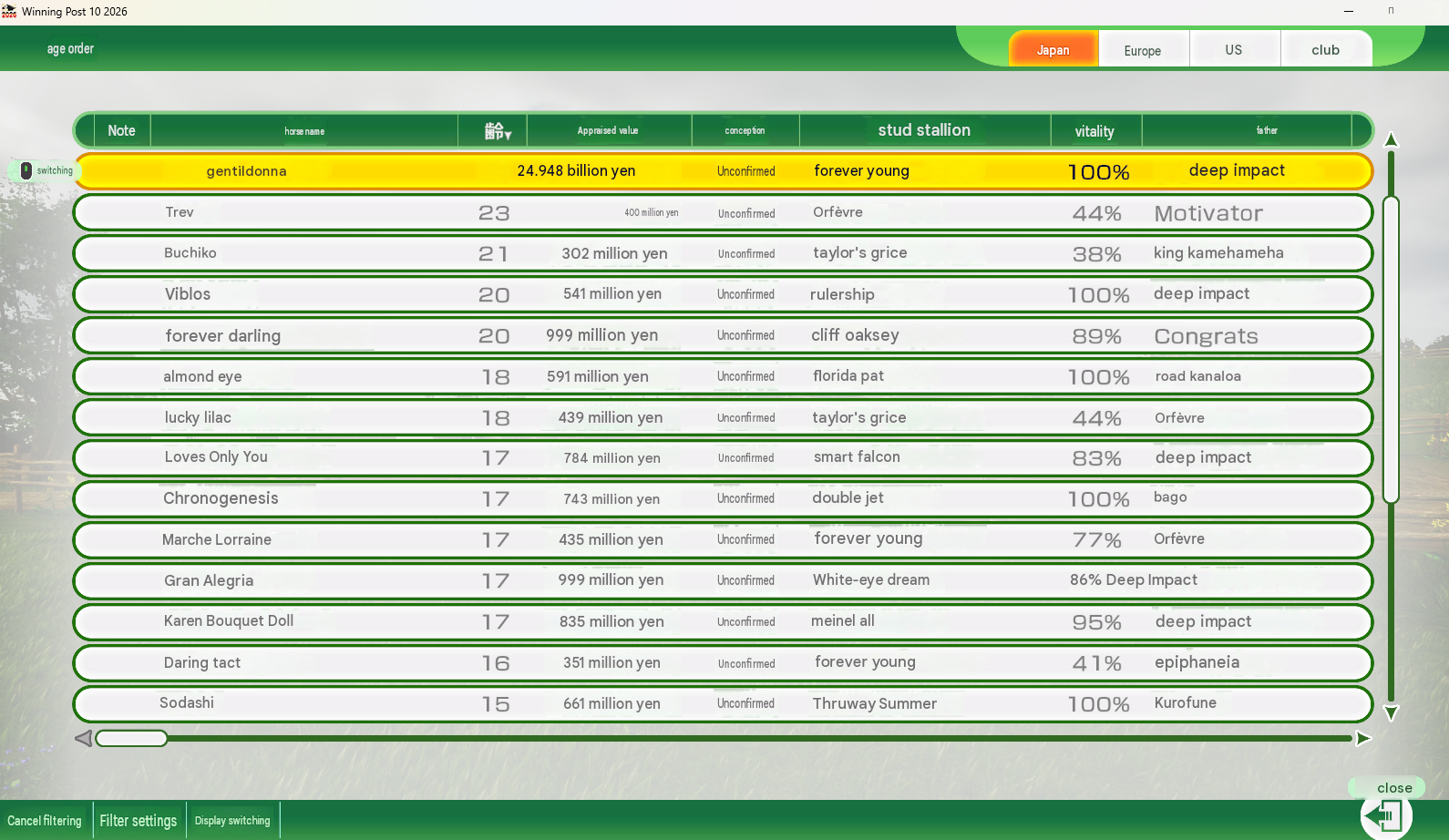Click the Appraised value column header
This screenshot has height=840, width=1449.
pyautogui.click(x=608, y=131)
